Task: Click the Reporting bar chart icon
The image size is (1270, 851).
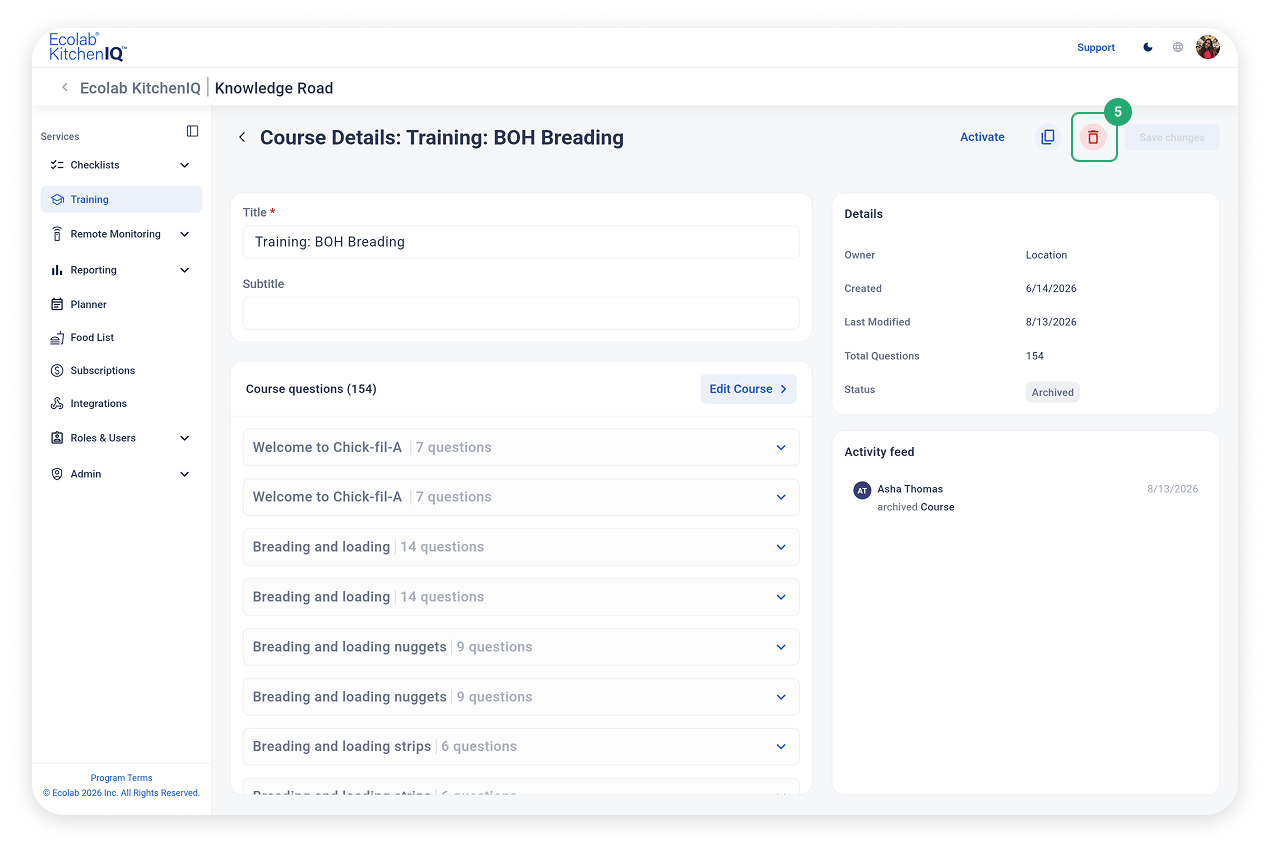Action: (x=57, y=270)
